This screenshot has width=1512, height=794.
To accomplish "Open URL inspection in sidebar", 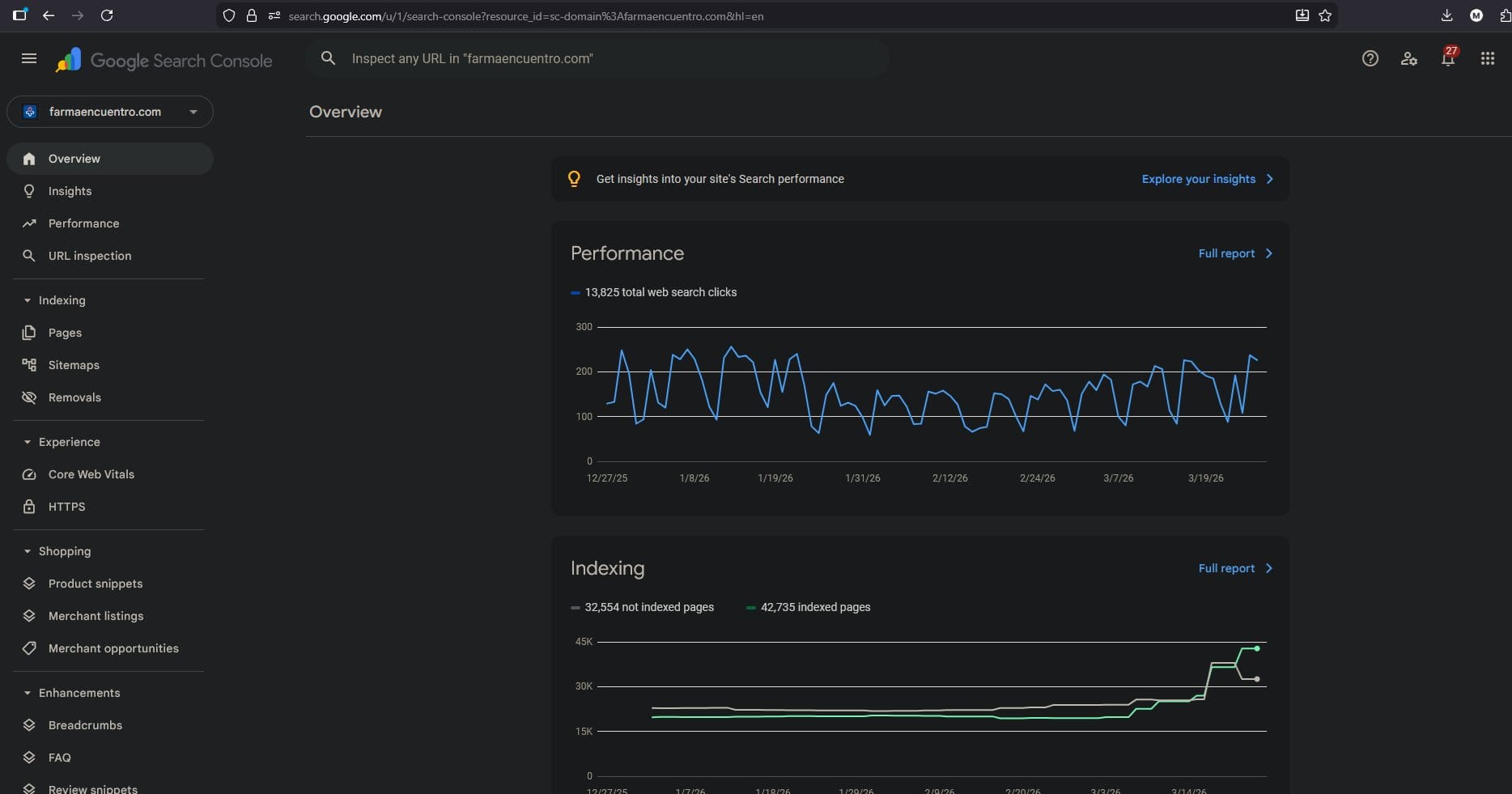I will (110, 256).
